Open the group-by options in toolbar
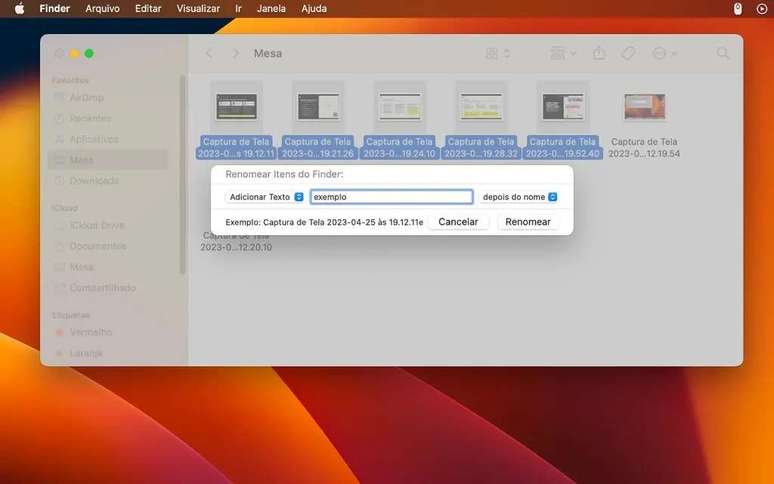Viewport: 774px width, 484px height. pyautogui.click(x=563, y=53)
